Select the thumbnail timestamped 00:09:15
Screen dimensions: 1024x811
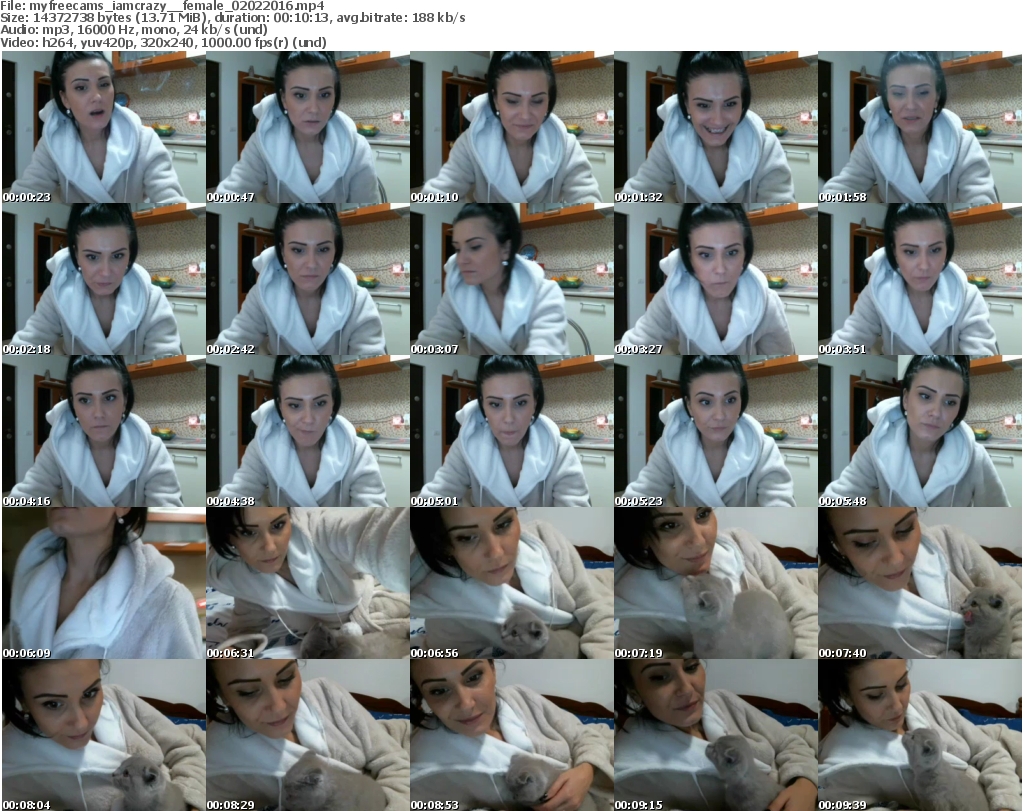click(x=716, y=735)
